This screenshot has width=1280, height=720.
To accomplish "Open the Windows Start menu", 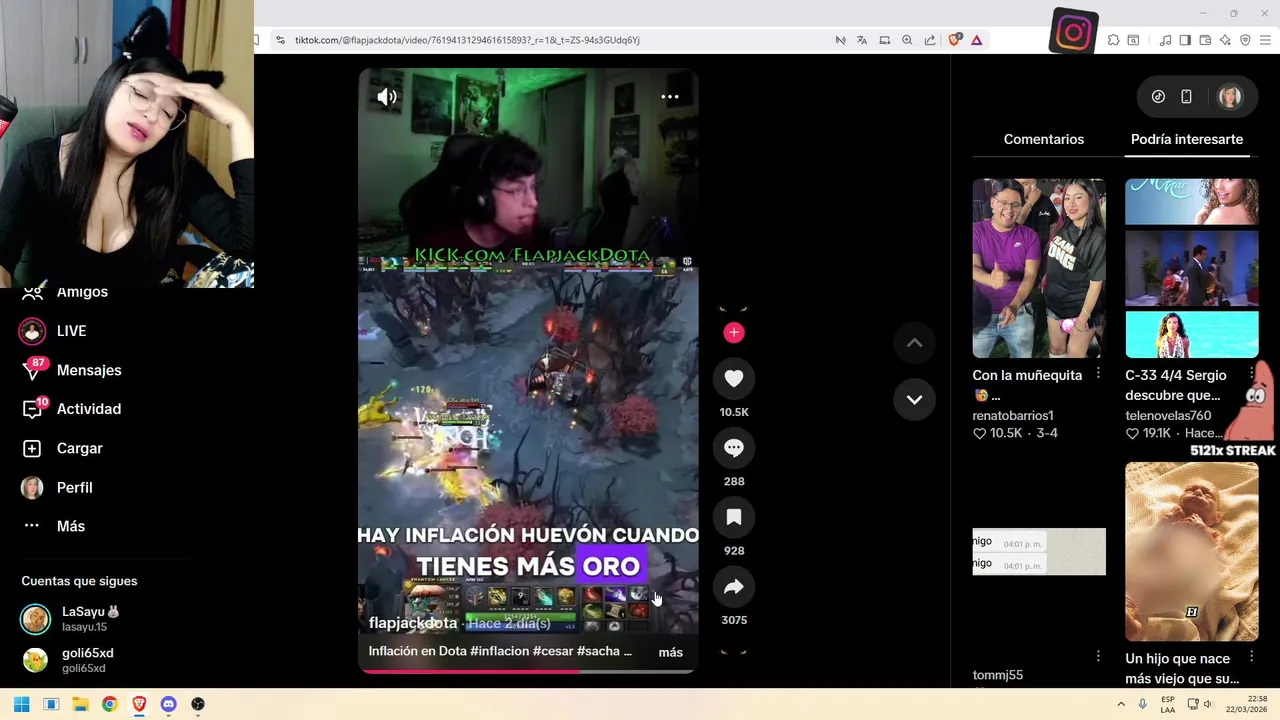I will pyautogui.click(x=22, y=704).
